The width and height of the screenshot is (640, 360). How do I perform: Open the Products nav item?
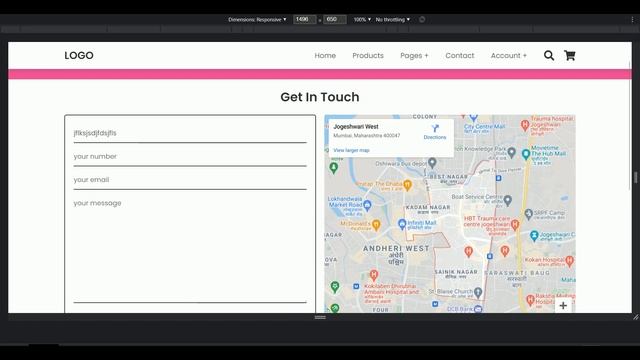click(368, 56)
